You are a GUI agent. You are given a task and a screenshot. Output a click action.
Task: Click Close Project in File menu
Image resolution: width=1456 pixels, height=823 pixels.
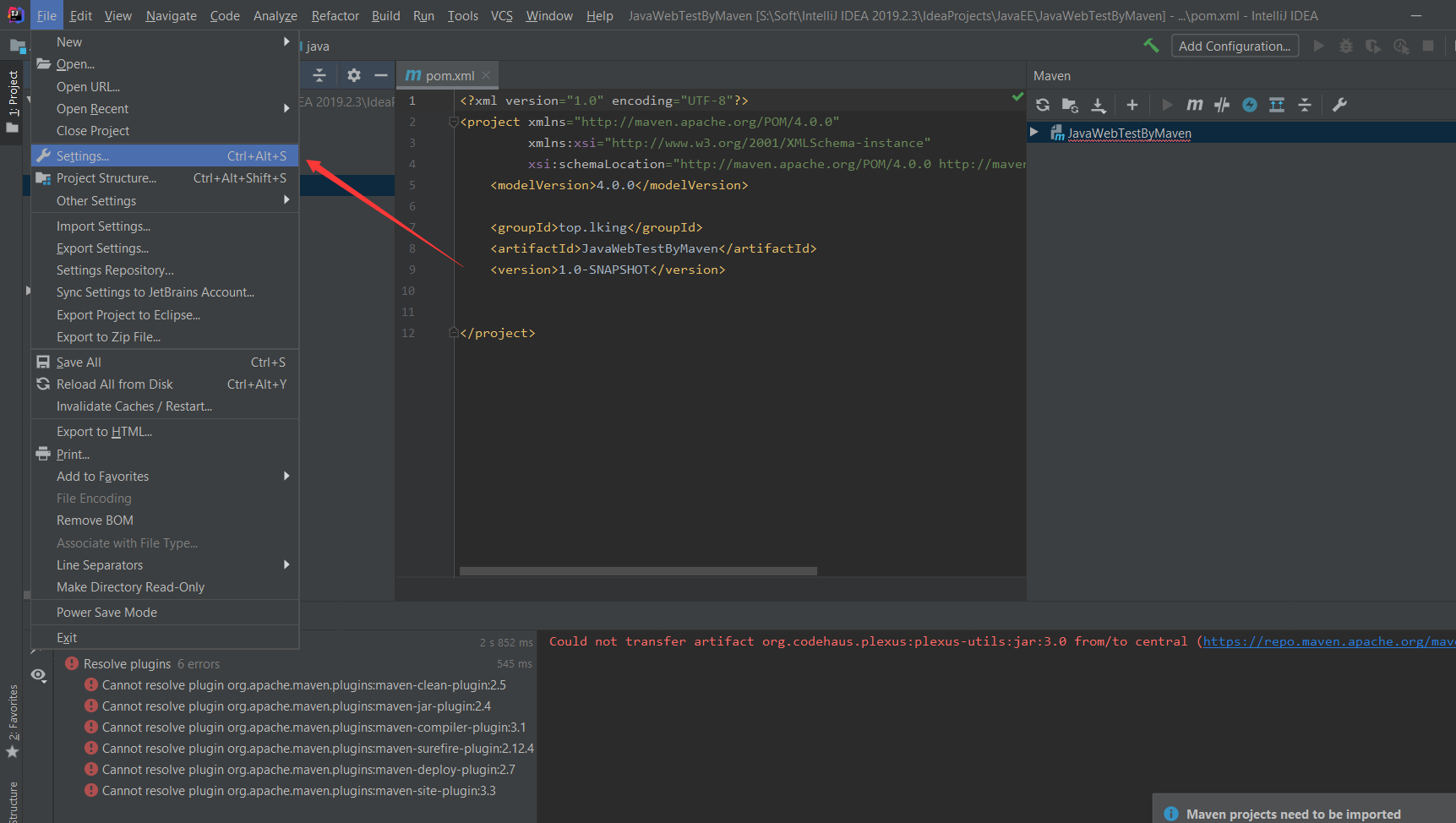pyautogui.click(x=165, y=131)
